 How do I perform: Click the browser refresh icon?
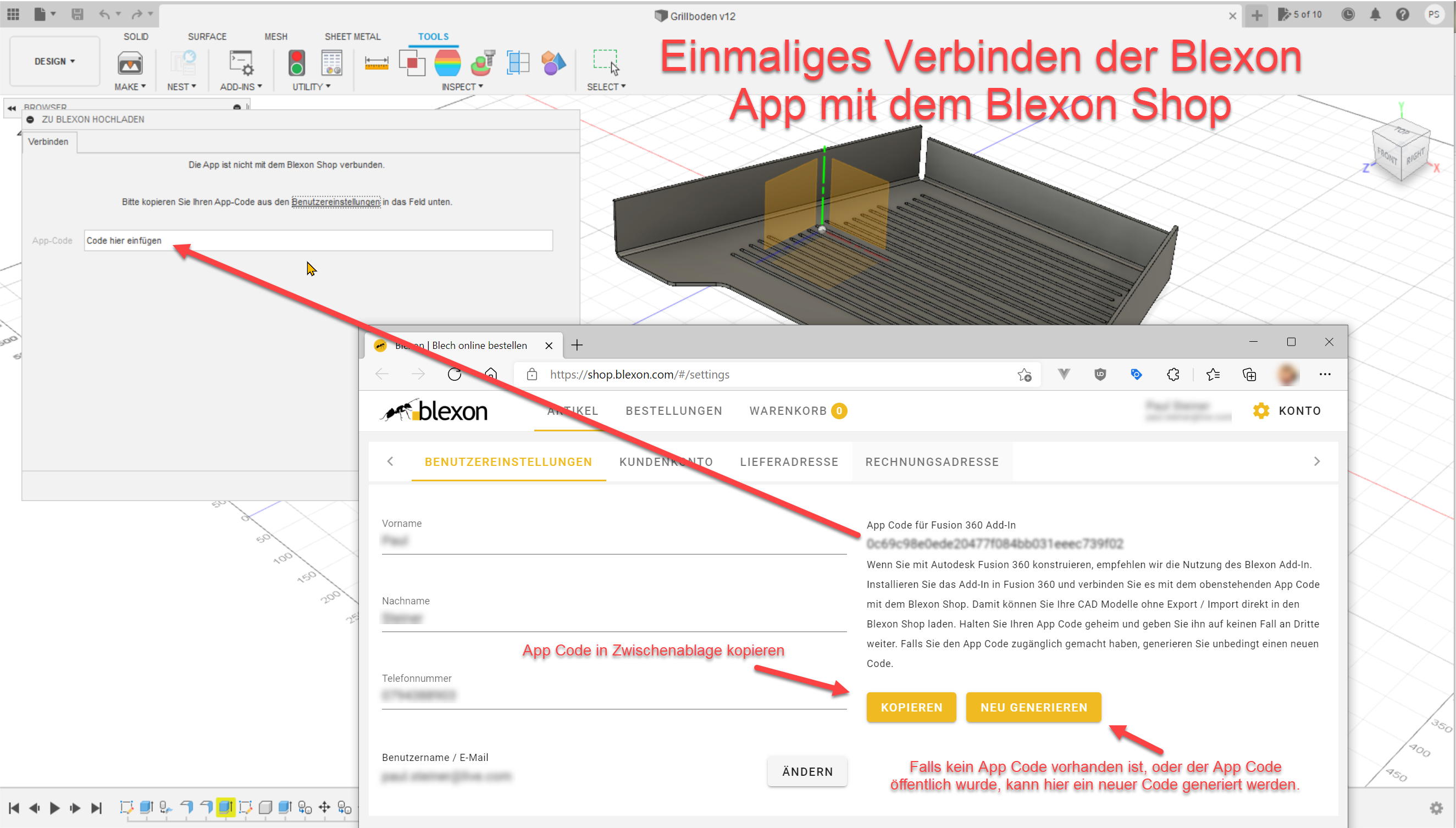454,374
